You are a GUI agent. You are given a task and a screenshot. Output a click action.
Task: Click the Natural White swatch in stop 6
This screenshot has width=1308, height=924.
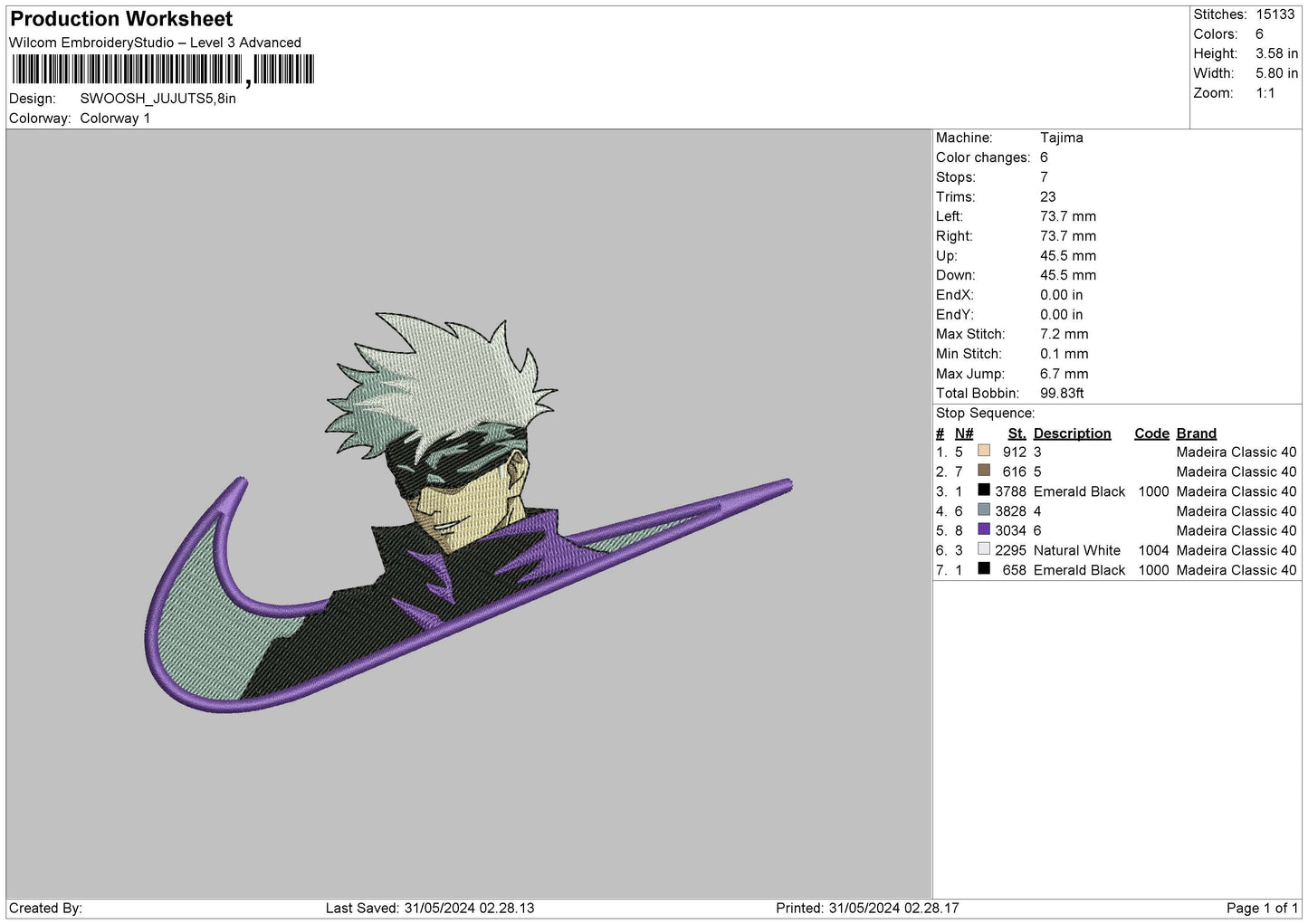[984, 549]
